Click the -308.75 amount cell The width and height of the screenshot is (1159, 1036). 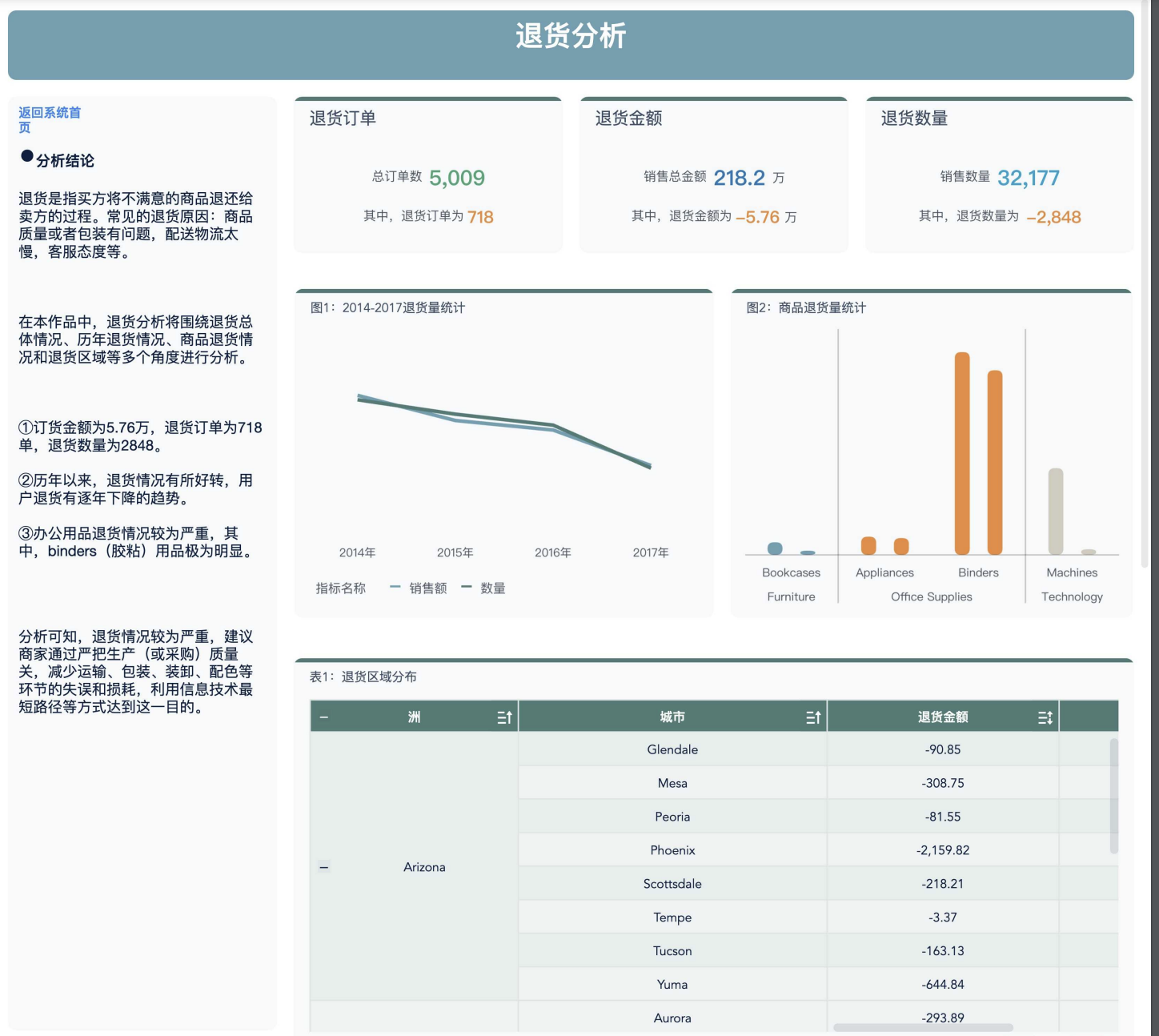point(943,783)
